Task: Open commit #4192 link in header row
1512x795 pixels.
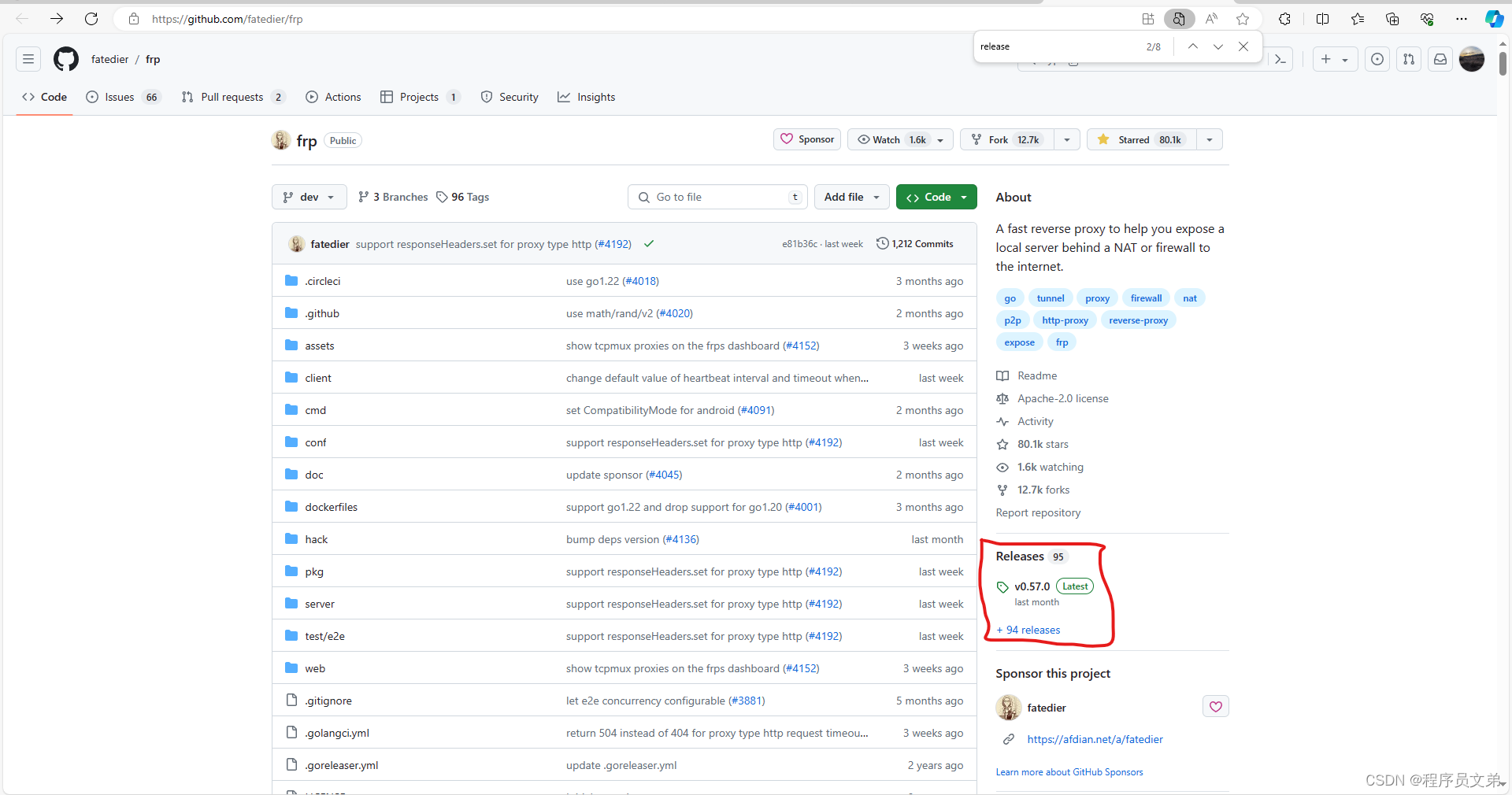Action: 613,244
